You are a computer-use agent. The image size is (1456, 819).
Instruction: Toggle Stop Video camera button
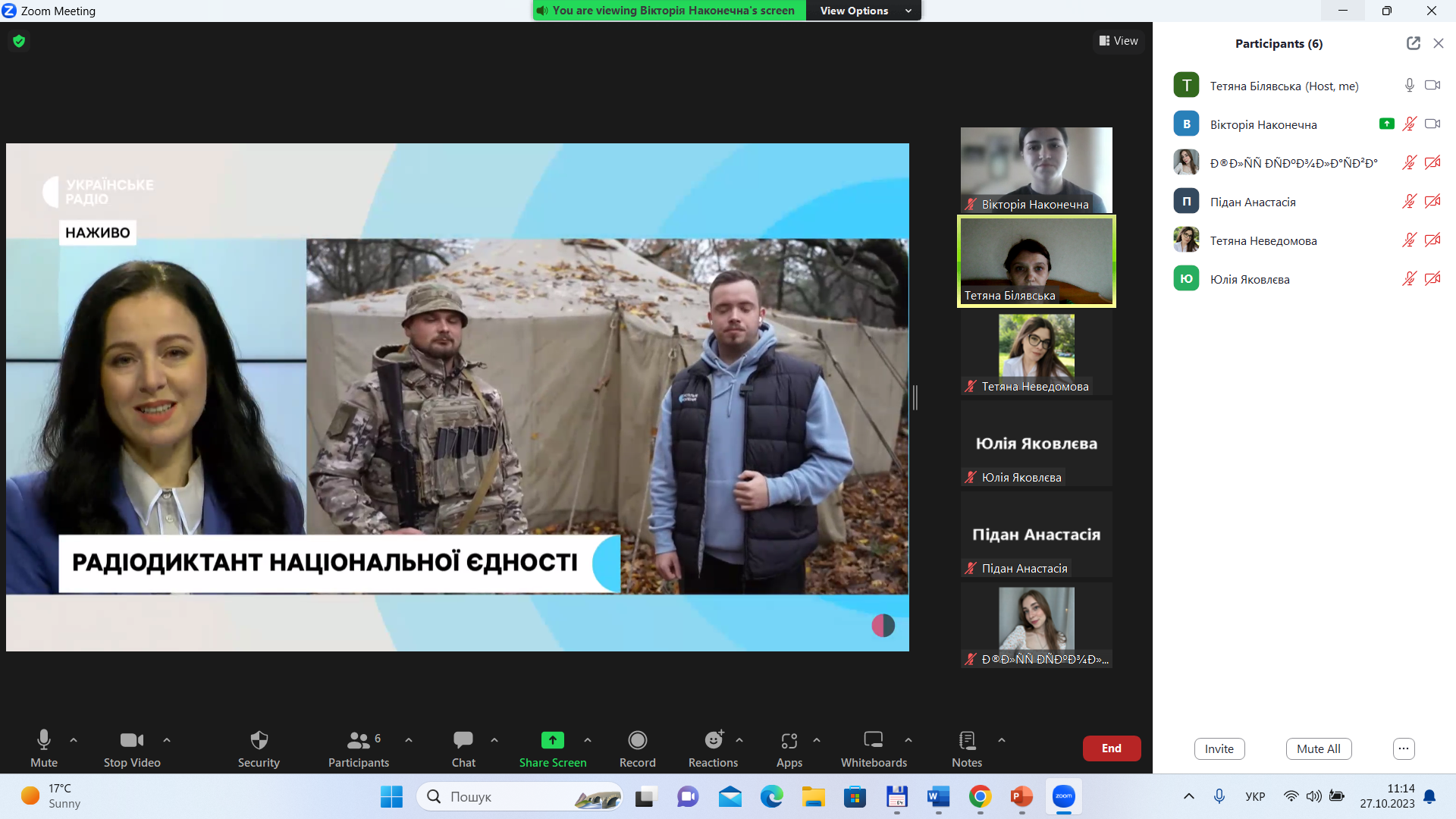coord(132,740)
